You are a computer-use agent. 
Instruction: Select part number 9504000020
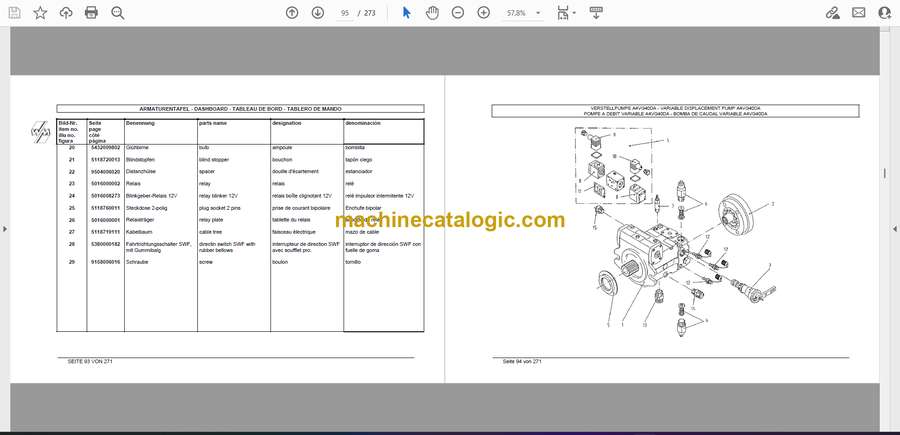pos(104,172)
